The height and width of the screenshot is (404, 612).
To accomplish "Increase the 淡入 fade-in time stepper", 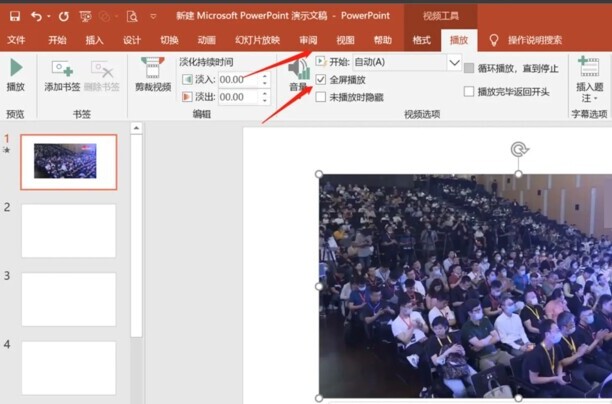I will coord(265,76).
